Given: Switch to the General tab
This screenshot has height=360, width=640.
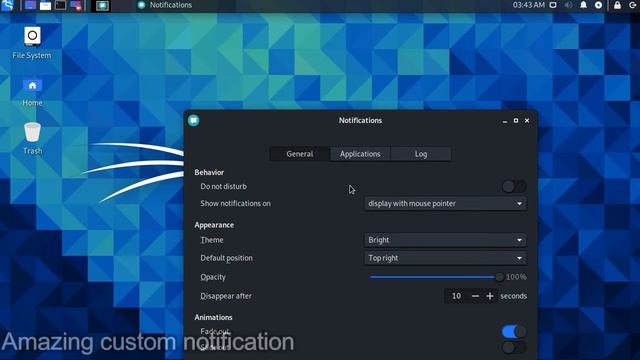Looking at the screenshot, I should pos(300,154).
